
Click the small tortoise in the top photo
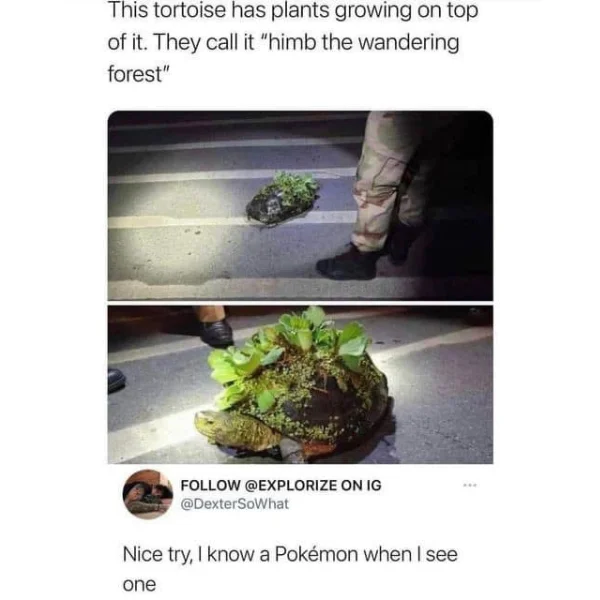[282, 198]
